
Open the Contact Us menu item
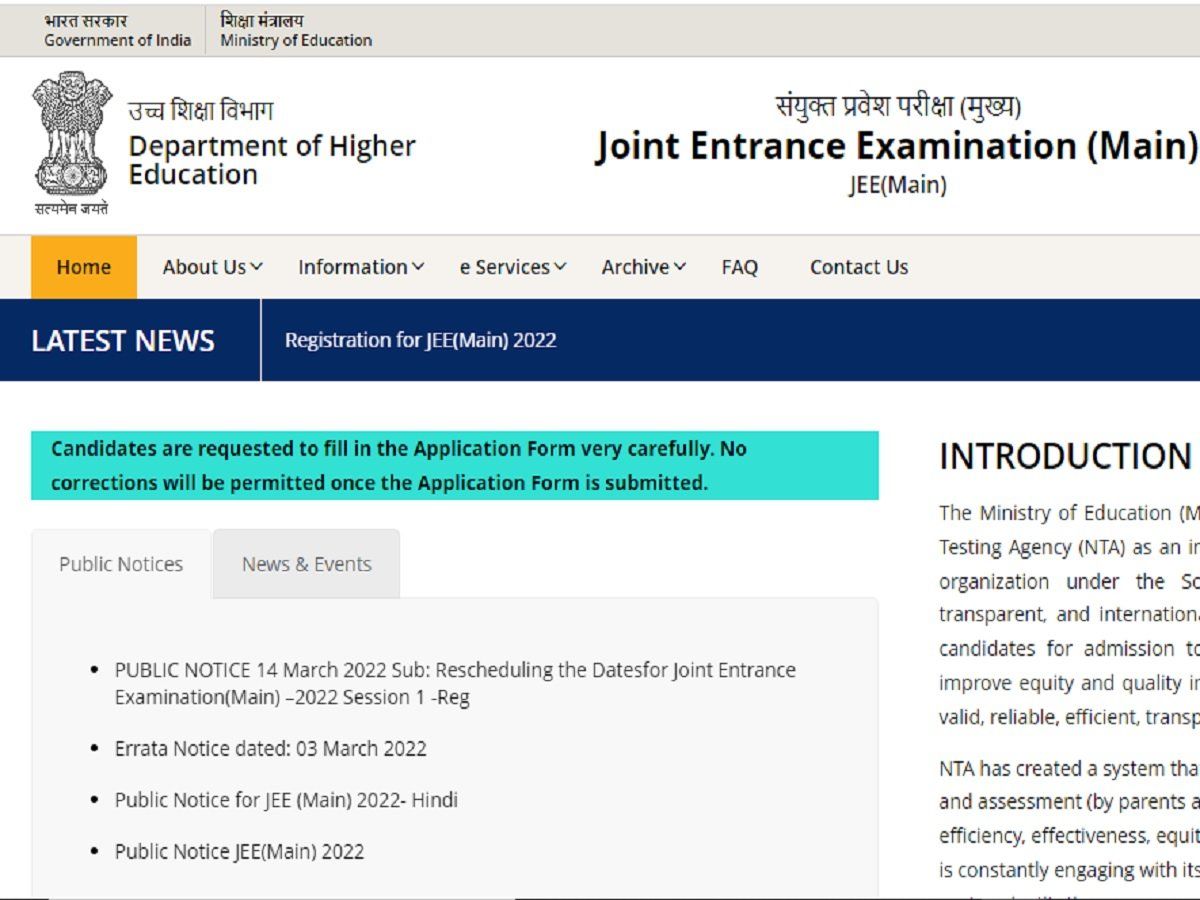coord(859,267)
